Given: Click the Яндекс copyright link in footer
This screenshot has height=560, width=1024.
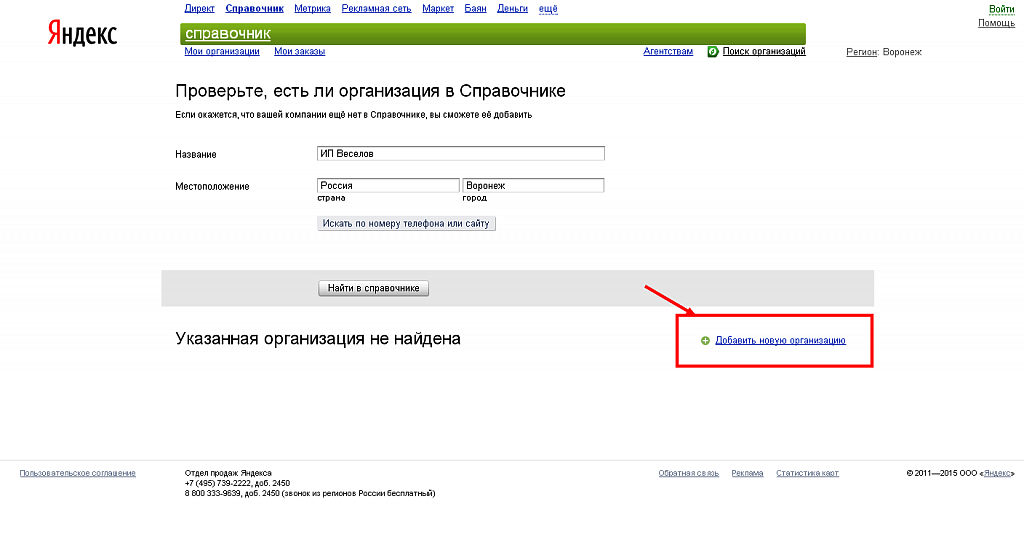Looking at the screenshot, I should click(x=997, y=473).
